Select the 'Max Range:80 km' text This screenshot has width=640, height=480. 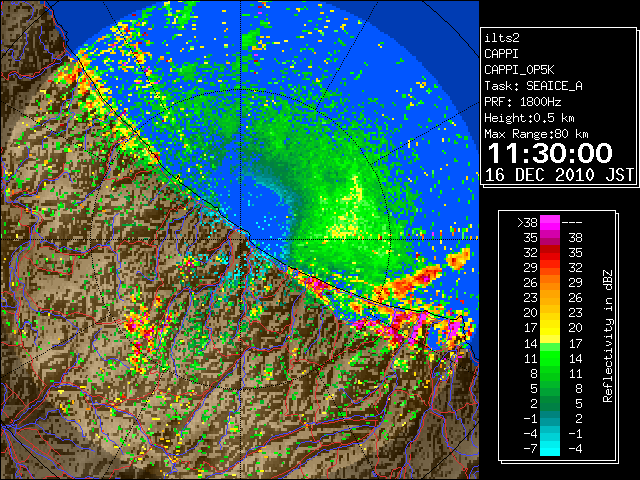(536, 134)
